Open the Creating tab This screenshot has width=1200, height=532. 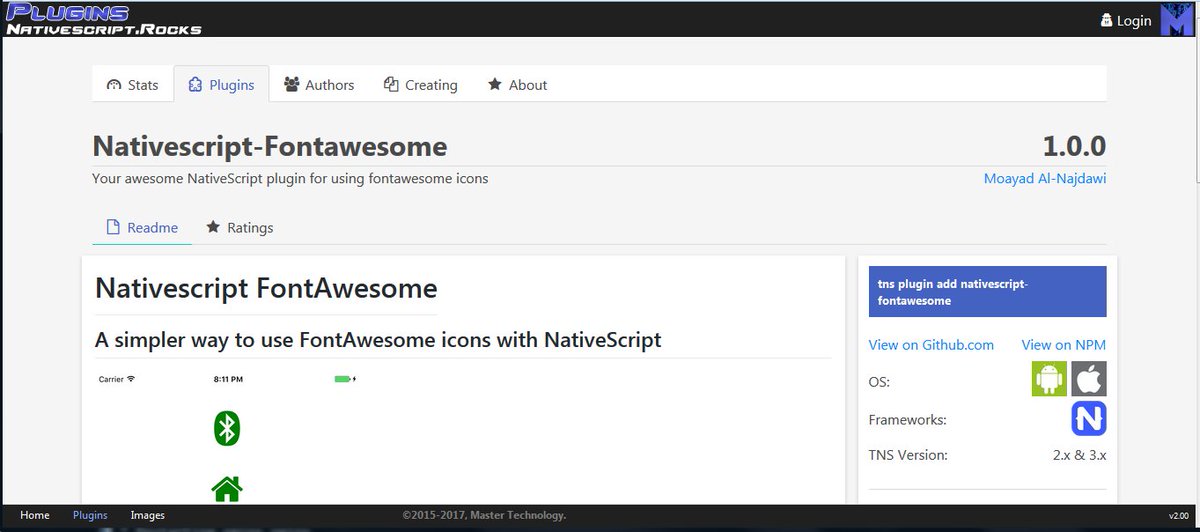[x=420, y=85]
